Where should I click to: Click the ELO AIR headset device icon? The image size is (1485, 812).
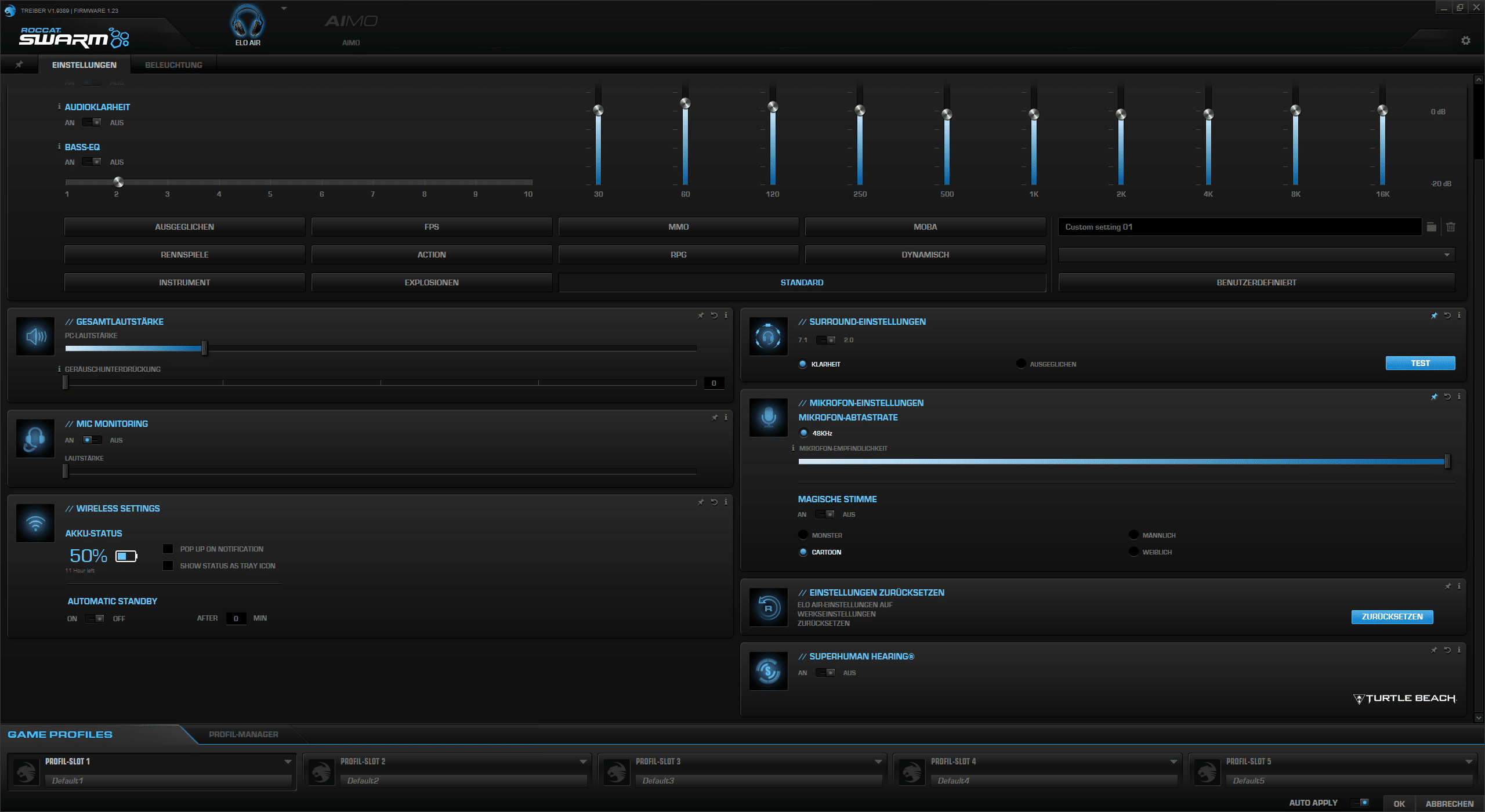[248, 22]
